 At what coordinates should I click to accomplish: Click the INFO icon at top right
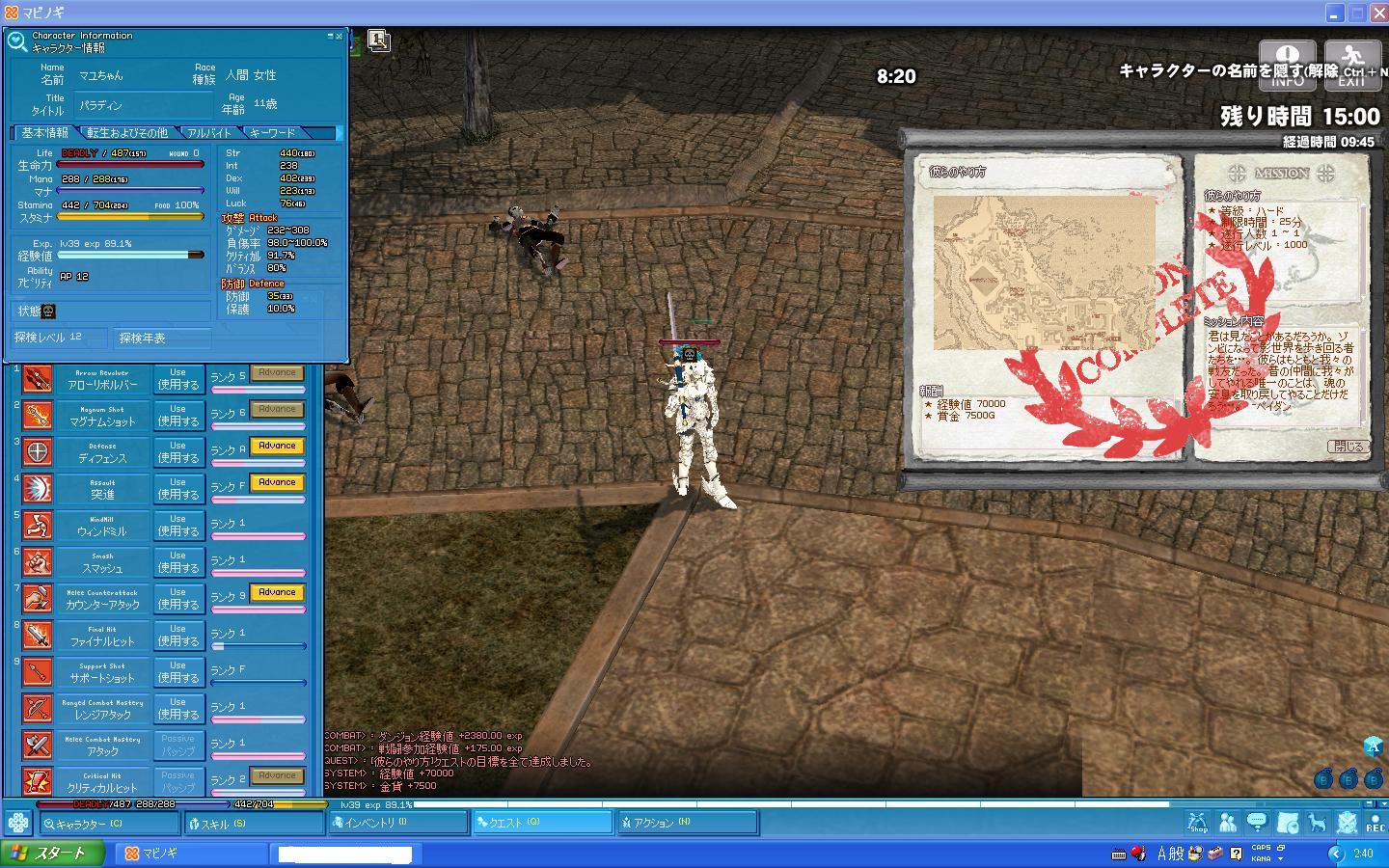click(1288, 66)
